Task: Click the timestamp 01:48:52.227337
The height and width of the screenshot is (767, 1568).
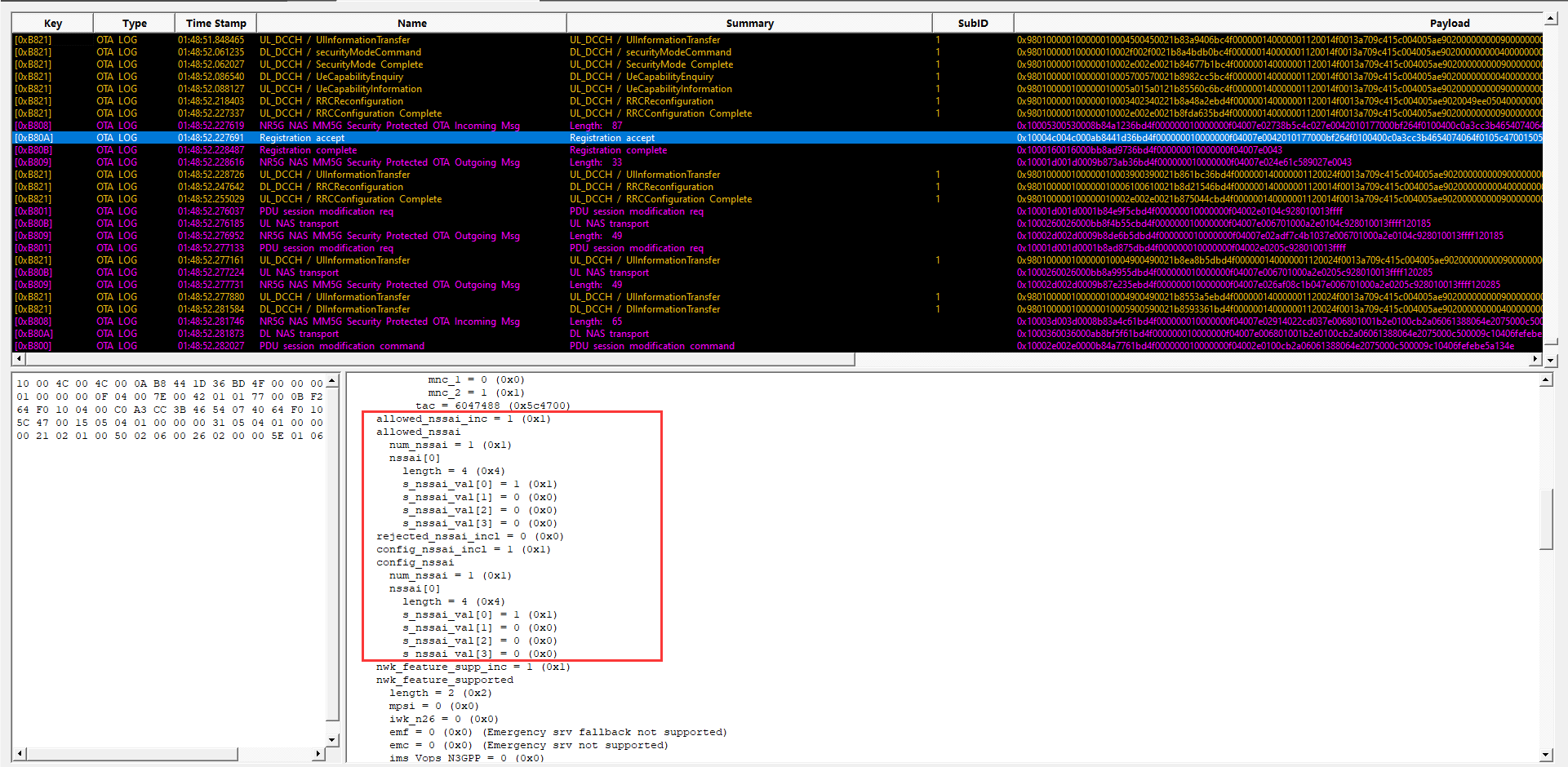Action: coord(211,113)
